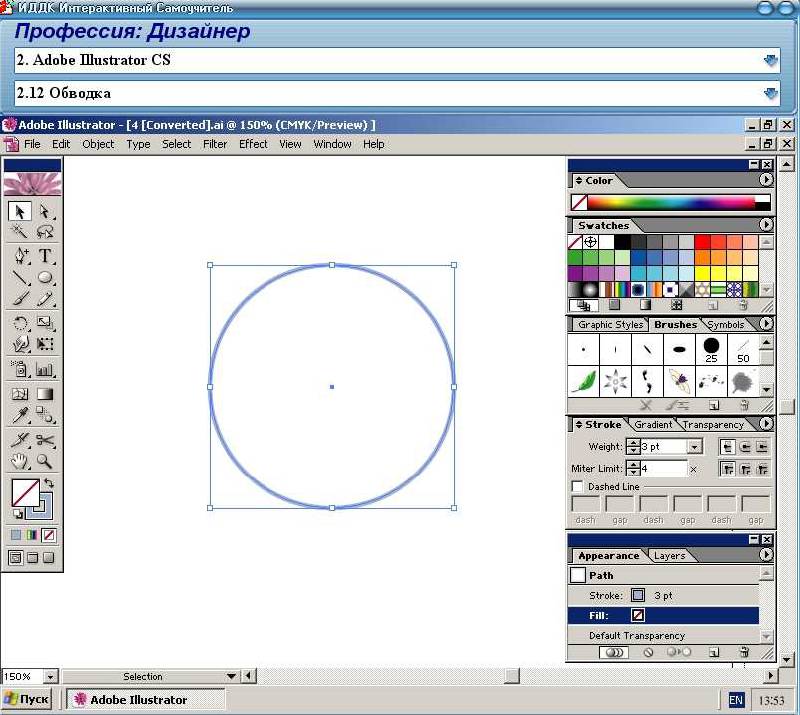The image size is (800, 715).
Task: Switch to the Layers tab
Action: (669, 556)
